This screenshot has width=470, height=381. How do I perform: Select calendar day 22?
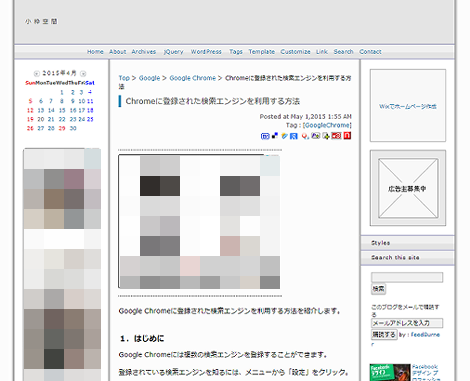(62, 119)
